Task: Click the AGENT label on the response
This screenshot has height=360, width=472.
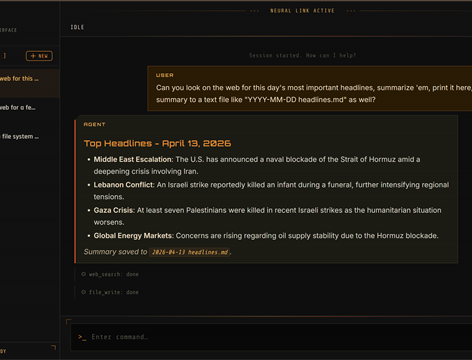Action: pos(94,124)
